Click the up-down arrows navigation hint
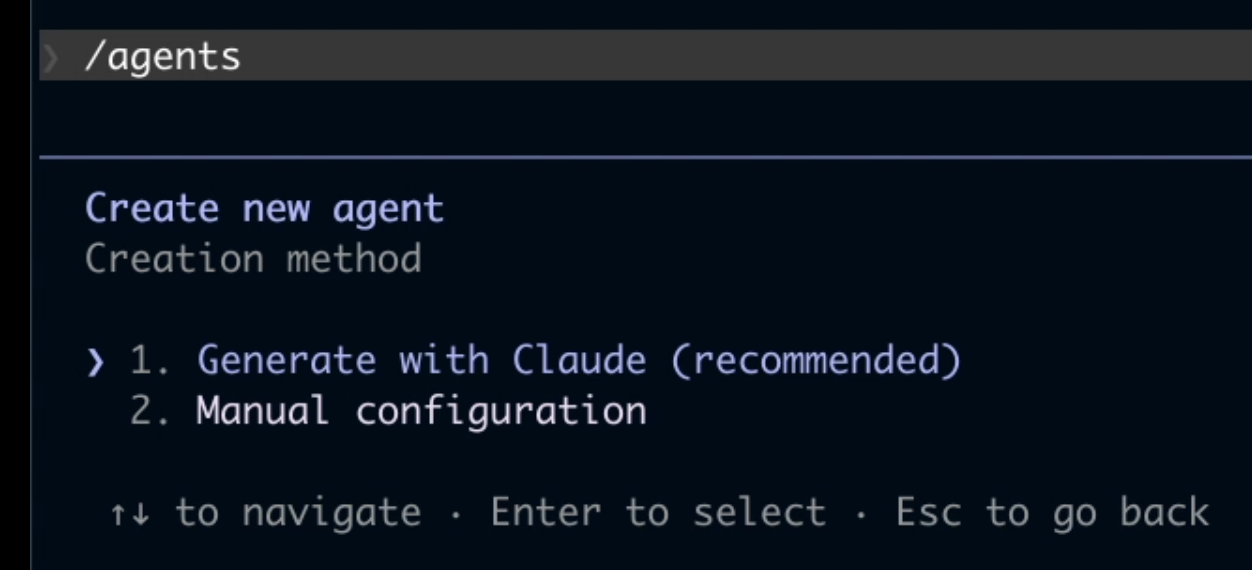Image resolution: width=1252 pixels, height=570 pixels. pos(131,514)
